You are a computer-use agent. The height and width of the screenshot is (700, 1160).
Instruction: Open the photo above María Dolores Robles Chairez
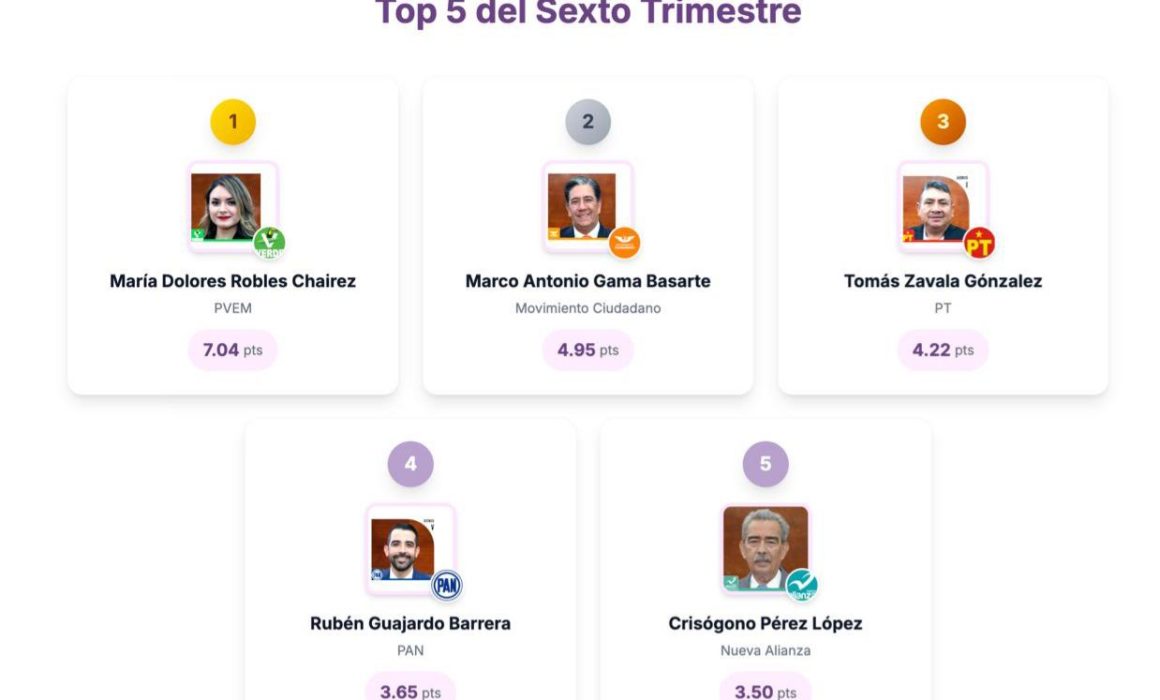pyautogui.click(x=227, y=206)
